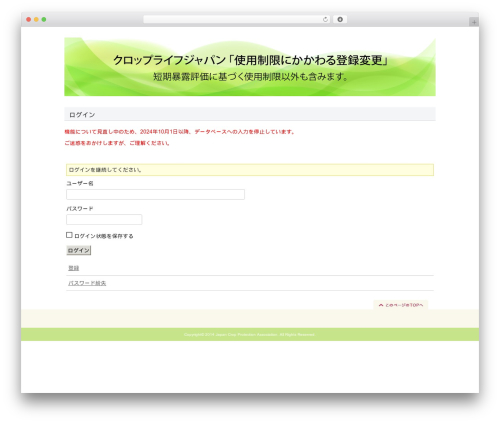
Task: Click the このページのTOPへ link
Action: pyautogui.click(x=401, y=305)
